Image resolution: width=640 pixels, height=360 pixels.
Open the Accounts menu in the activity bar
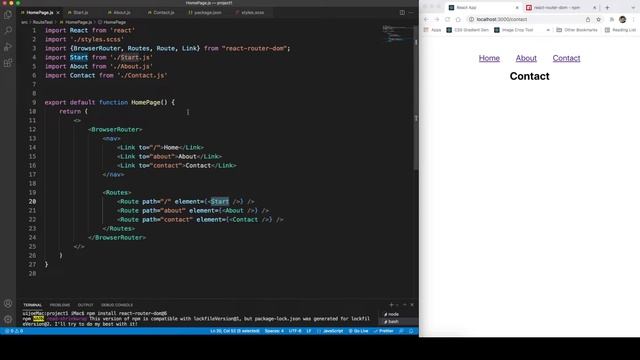click(8, 303)
